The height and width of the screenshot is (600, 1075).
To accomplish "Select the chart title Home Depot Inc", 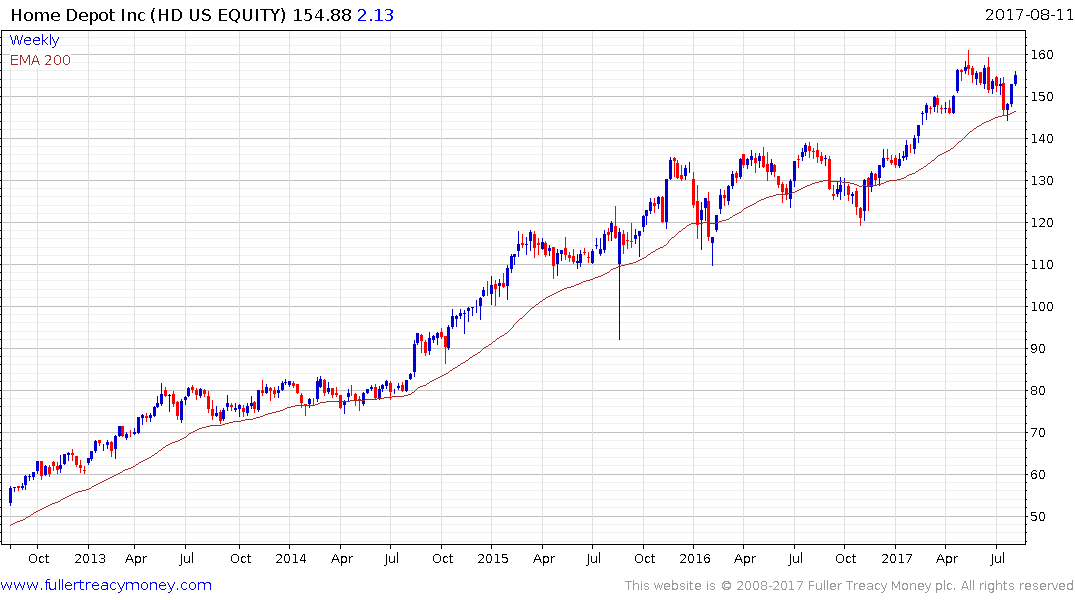I will click(77, 15).
